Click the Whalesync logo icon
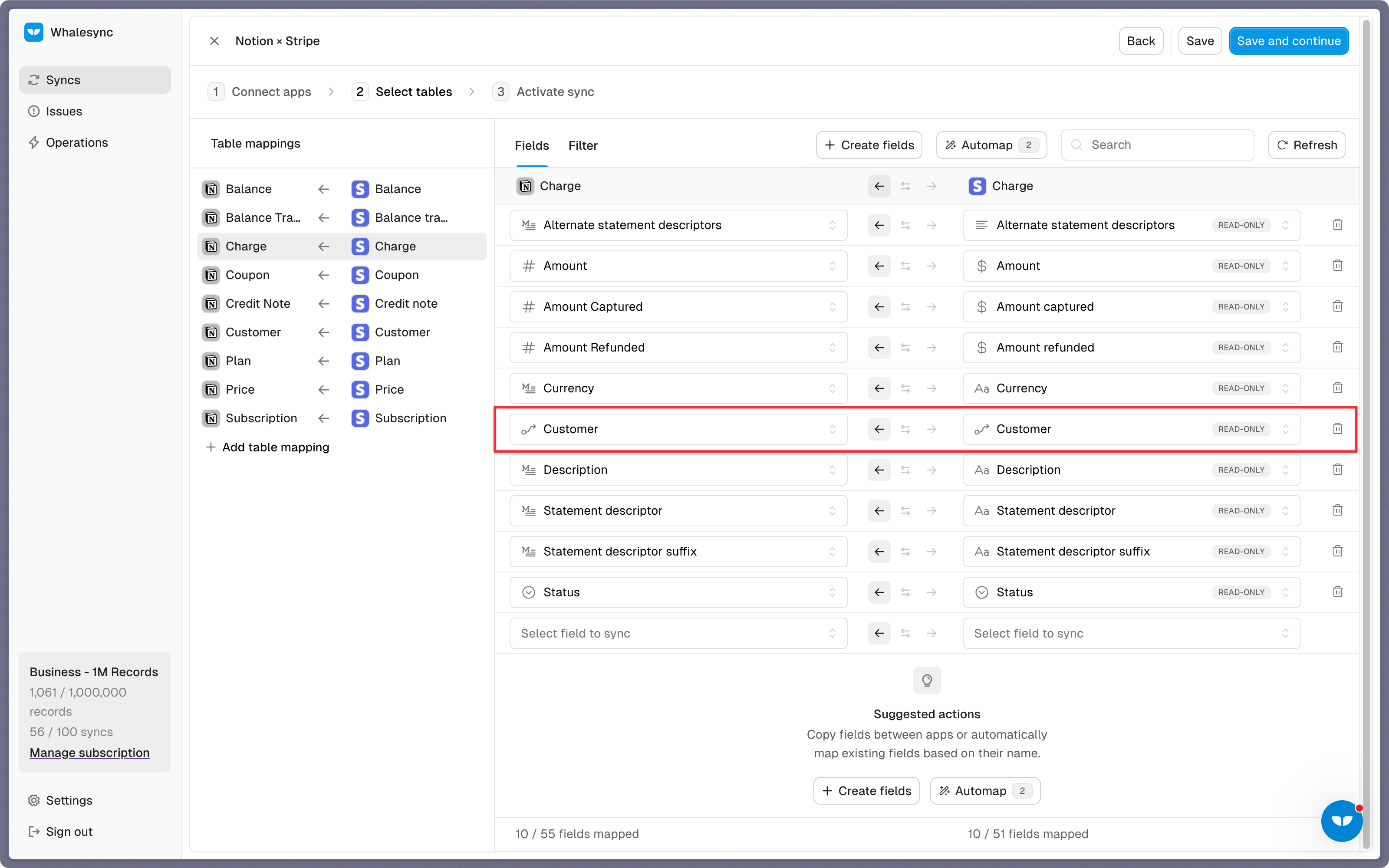Image resolution: width=1389 pixels, height=868 pixels. (x=34, y=32)
